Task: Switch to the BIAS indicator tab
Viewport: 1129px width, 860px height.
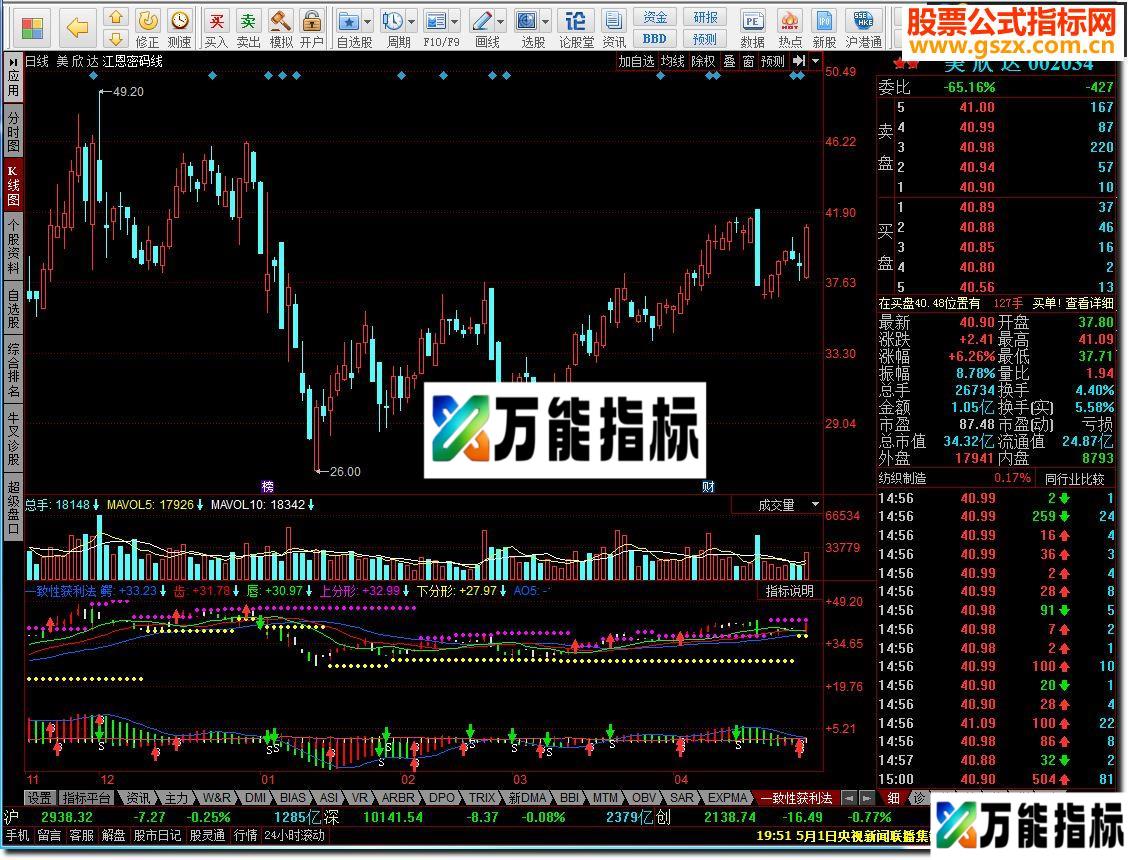Action: click(x=293, y=798)
